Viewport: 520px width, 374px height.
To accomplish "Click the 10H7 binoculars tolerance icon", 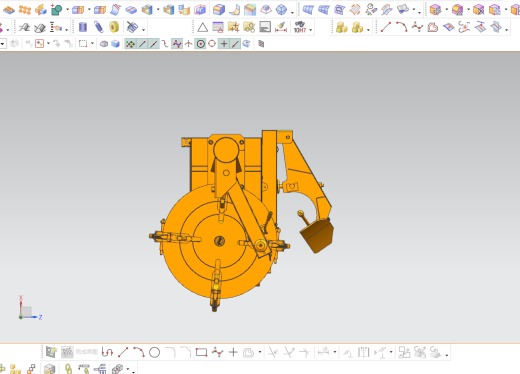I will pyautogui.click(x=300, y=27).
